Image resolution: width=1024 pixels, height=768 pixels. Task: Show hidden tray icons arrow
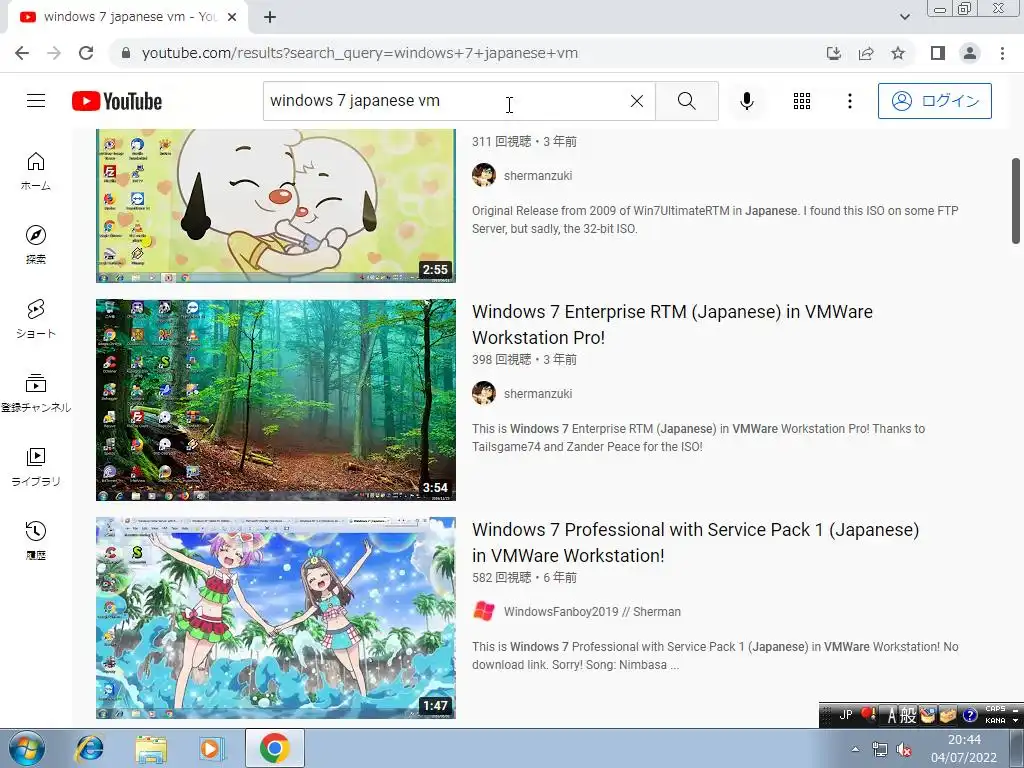pos(855,749)
